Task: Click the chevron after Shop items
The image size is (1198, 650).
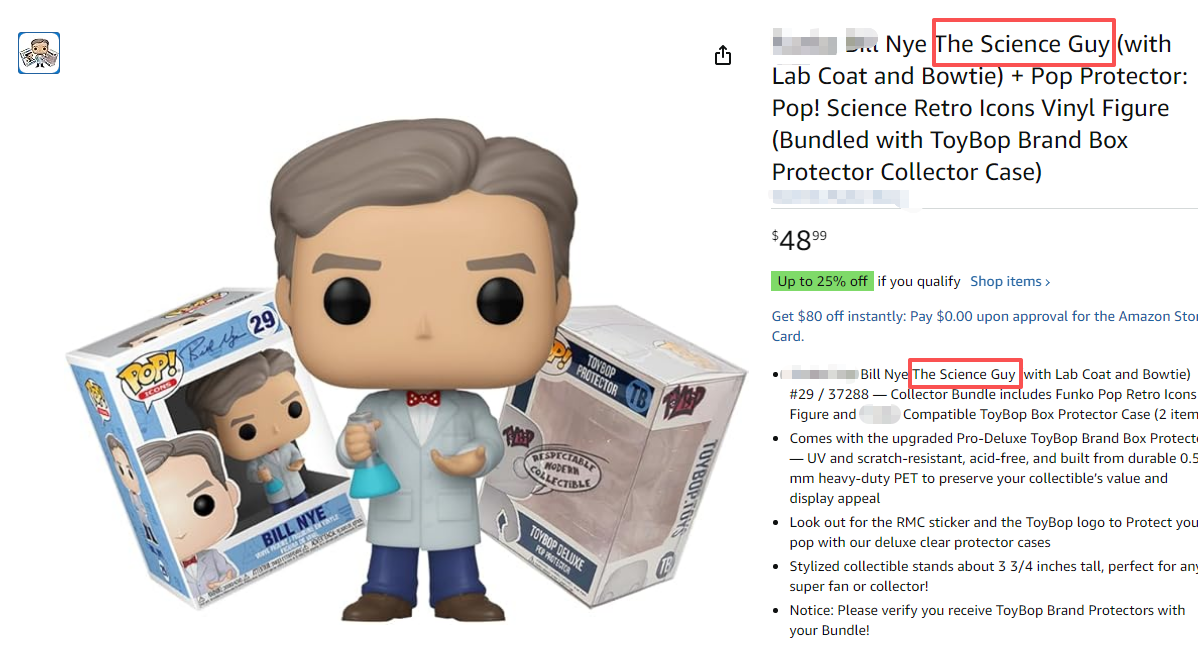Action: coord(1047,283)
